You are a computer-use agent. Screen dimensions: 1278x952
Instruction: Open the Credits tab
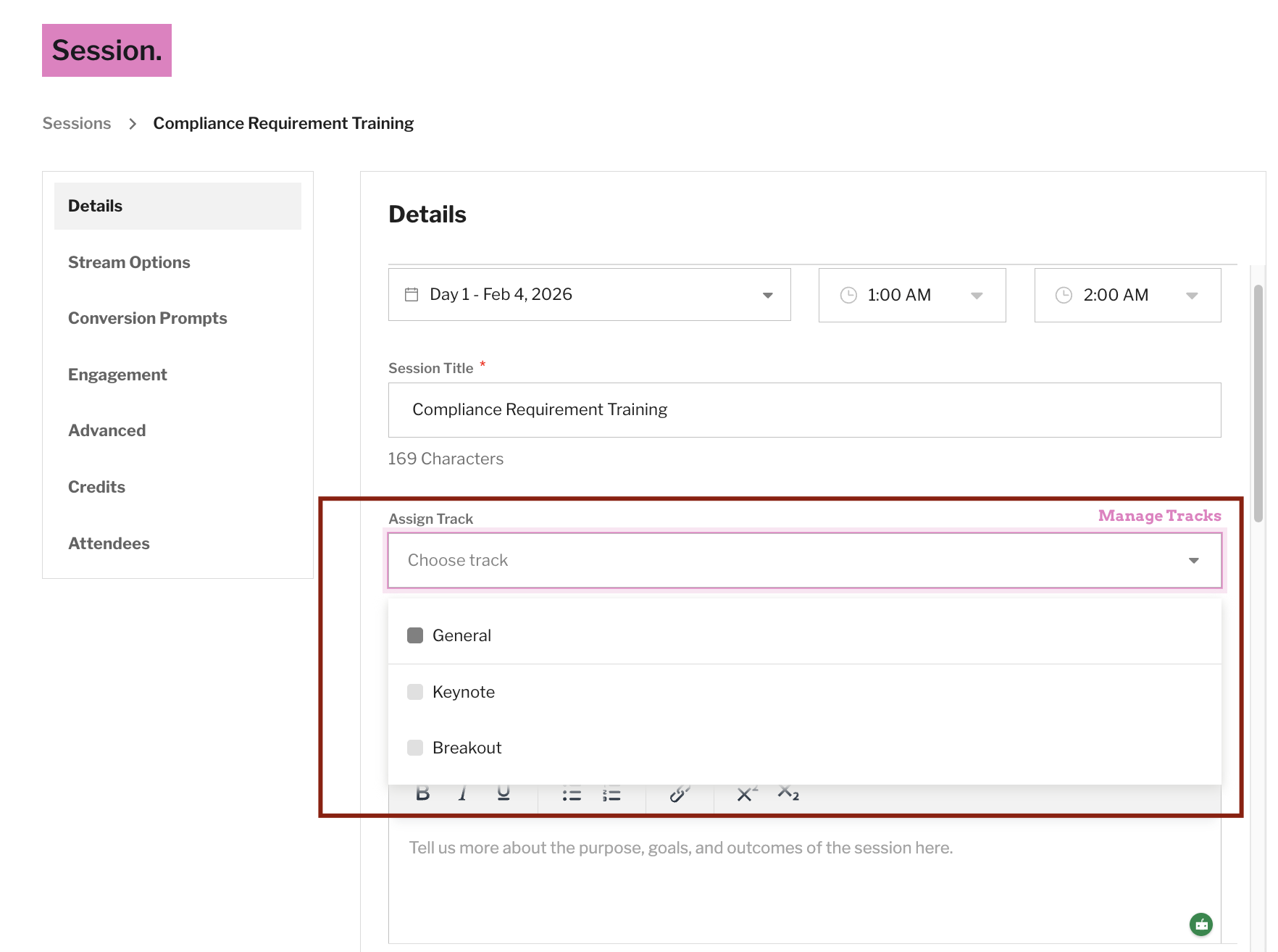[96, 487]
